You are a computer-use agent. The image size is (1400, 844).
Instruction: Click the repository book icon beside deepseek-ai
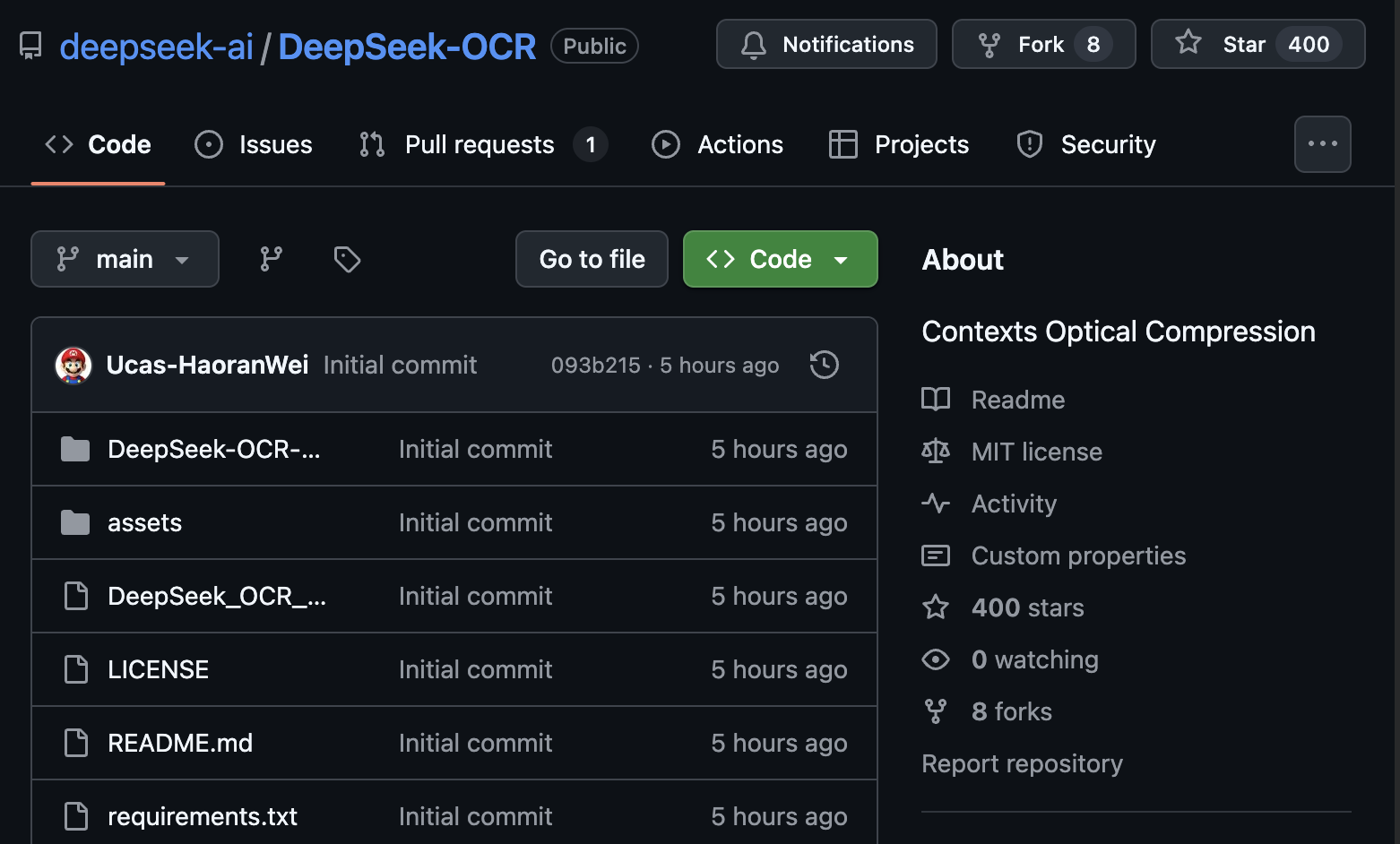click(30, 45)
